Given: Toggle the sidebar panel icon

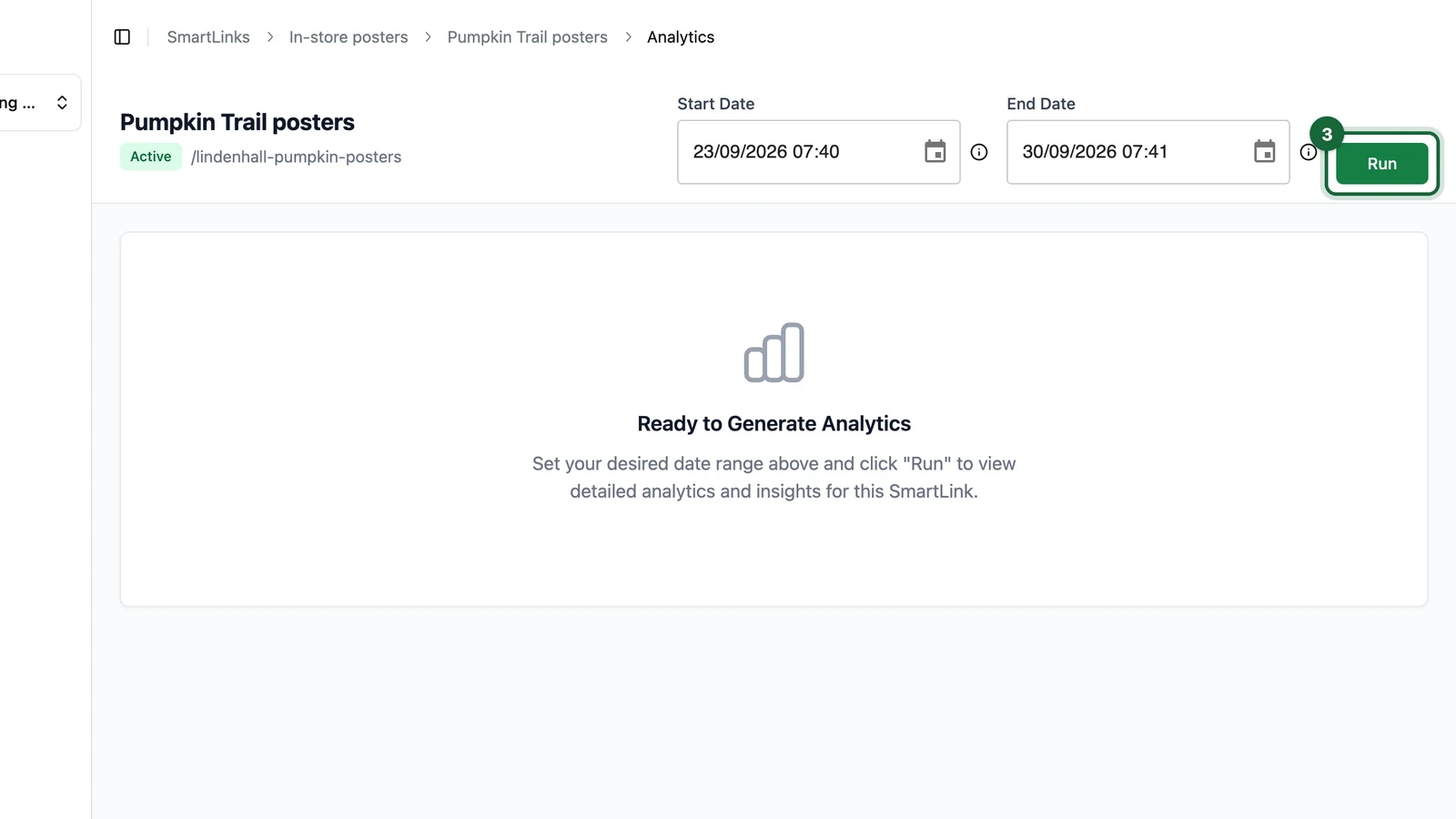Looking at the screenshot, I should (x=122, y=37).
